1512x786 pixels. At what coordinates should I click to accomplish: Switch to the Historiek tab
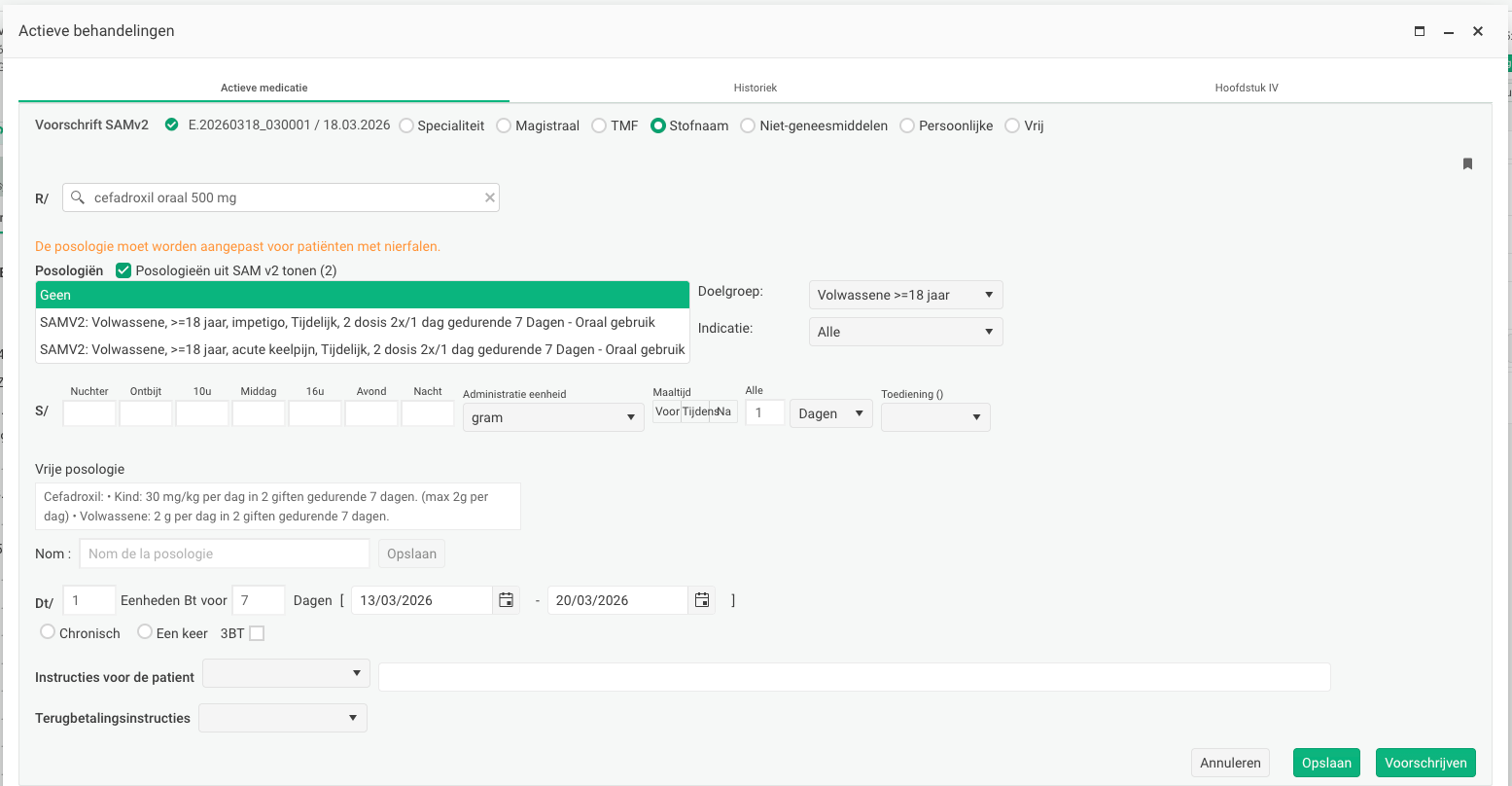pos(755,88)
